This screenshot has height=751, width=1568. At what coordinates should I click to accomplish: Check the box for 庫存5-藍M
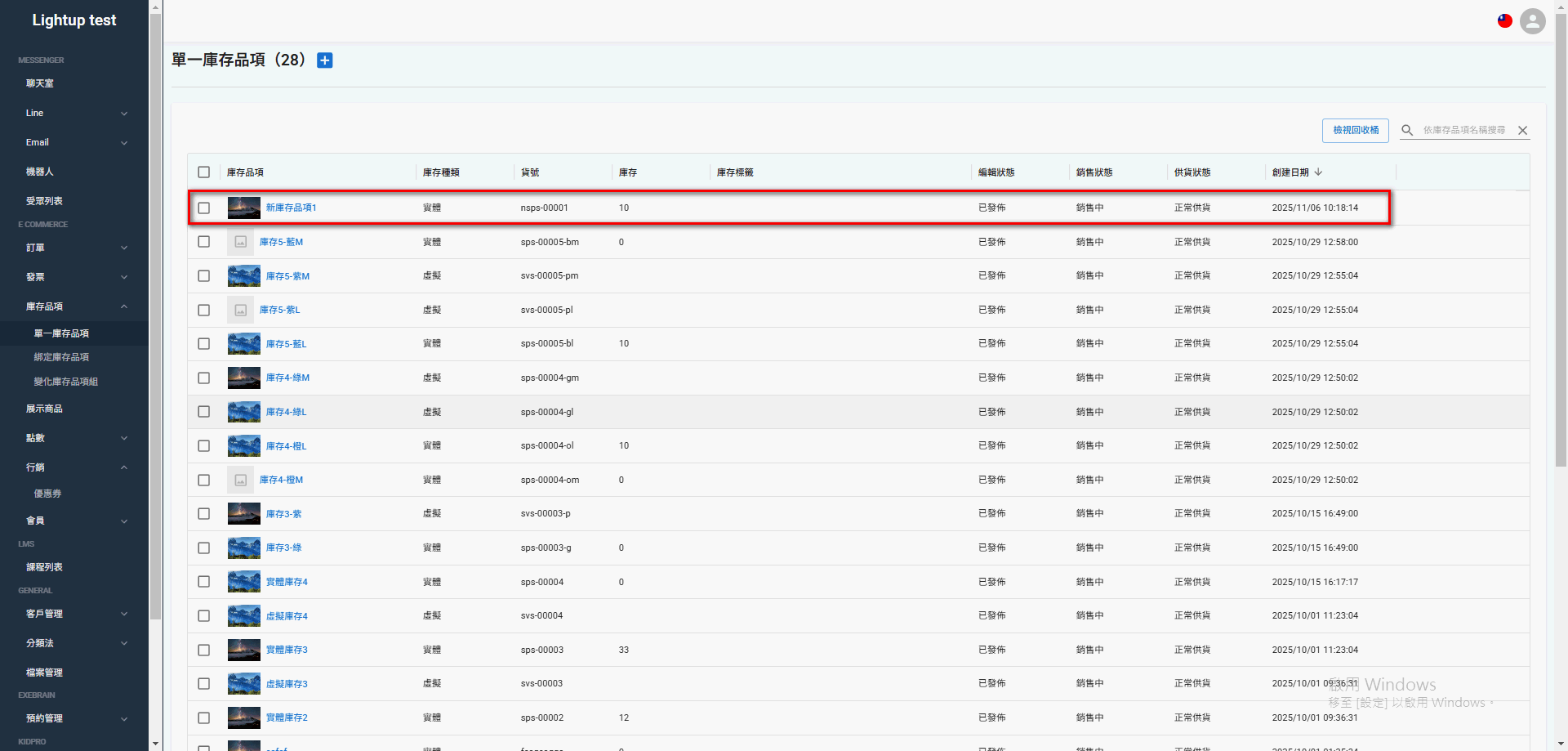204,242
